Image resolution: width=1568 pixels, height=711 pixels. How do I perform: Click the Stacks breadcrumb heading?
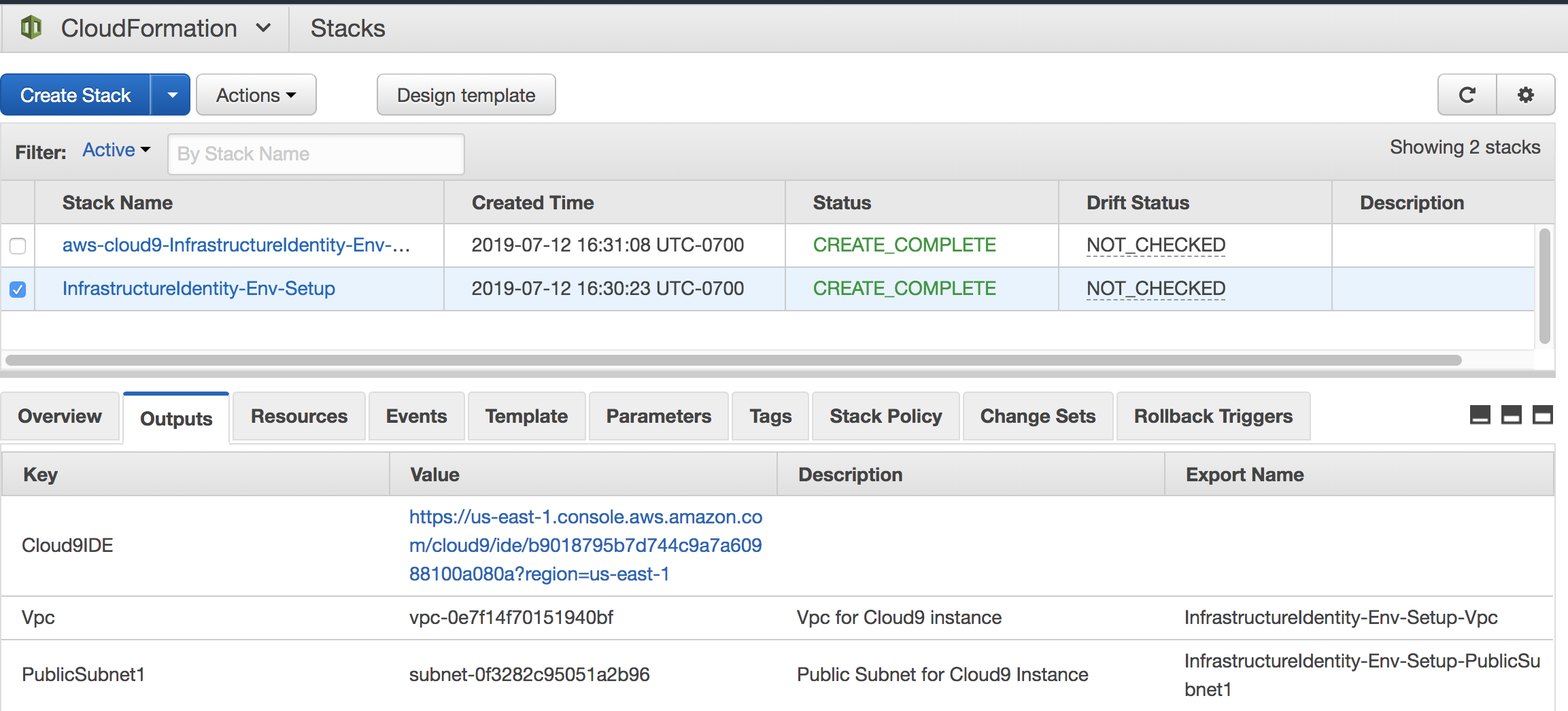pos(348,28)
